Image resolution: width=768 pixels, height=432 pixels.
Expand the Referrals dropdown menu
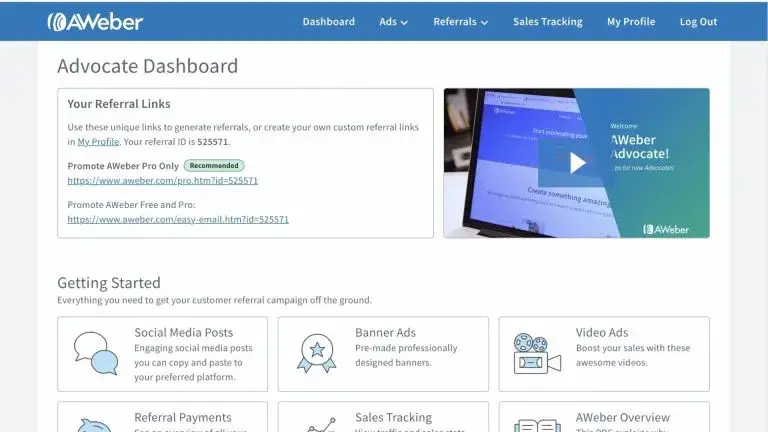[x=460, y=22]
